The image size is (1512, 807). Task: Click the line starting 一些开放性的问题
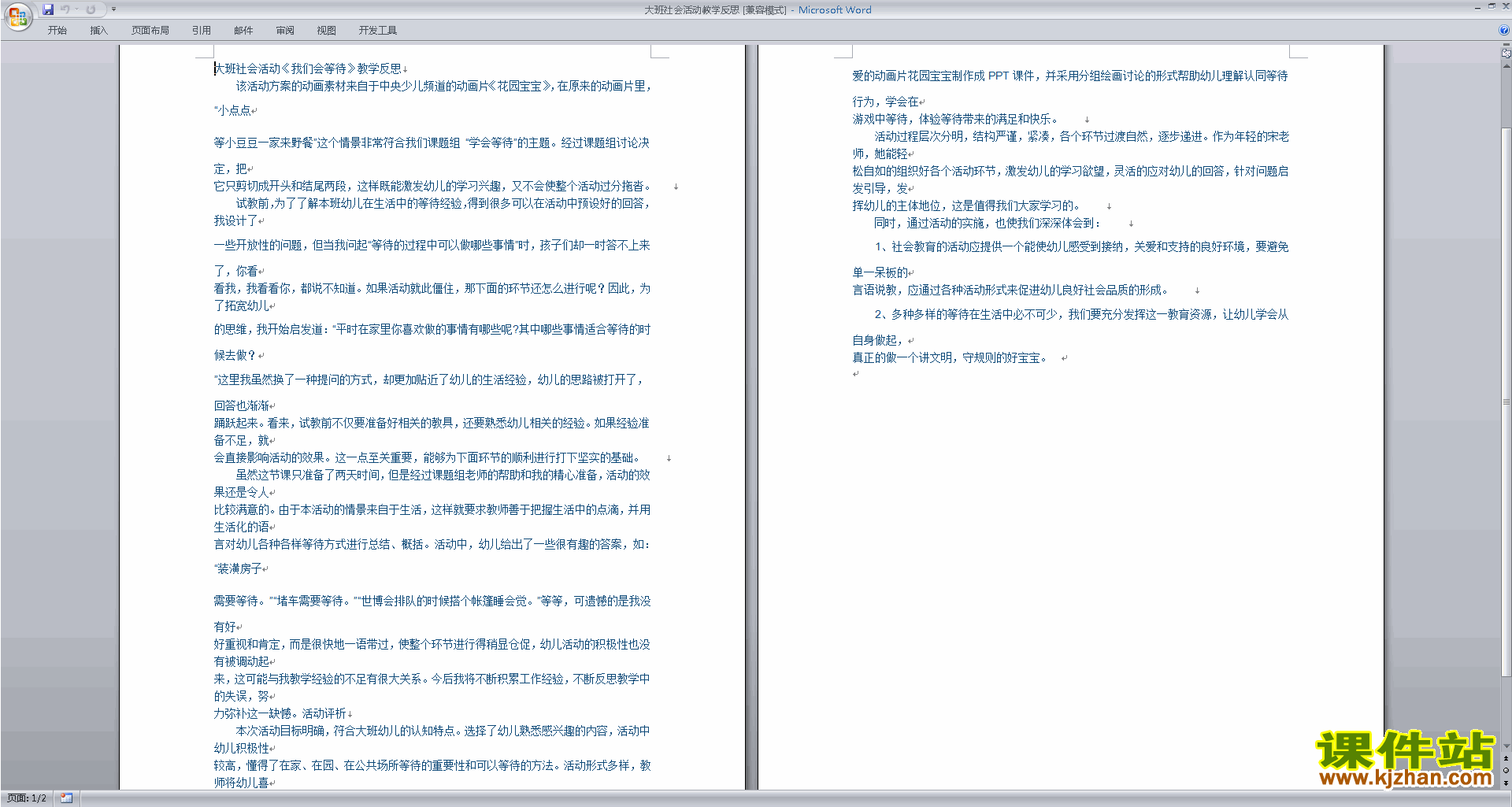(x=432, y=246)
